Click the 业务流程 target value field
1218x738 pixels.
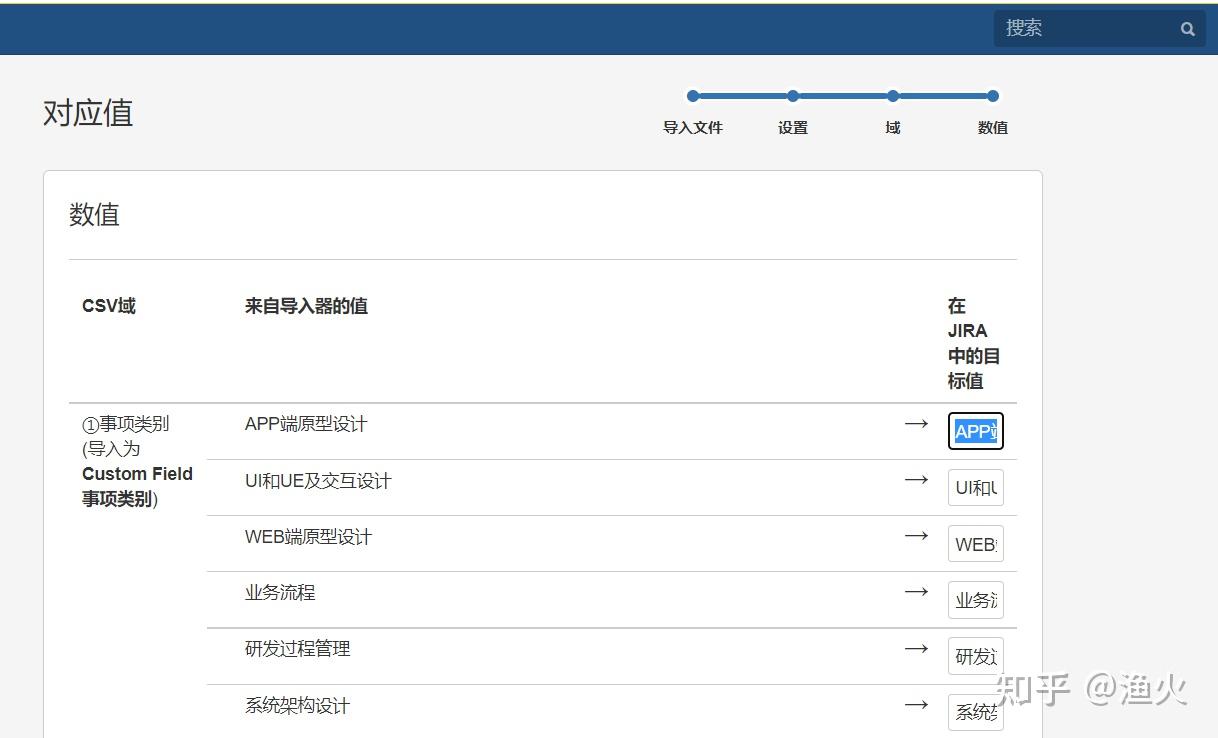click(x=975, y=600)
